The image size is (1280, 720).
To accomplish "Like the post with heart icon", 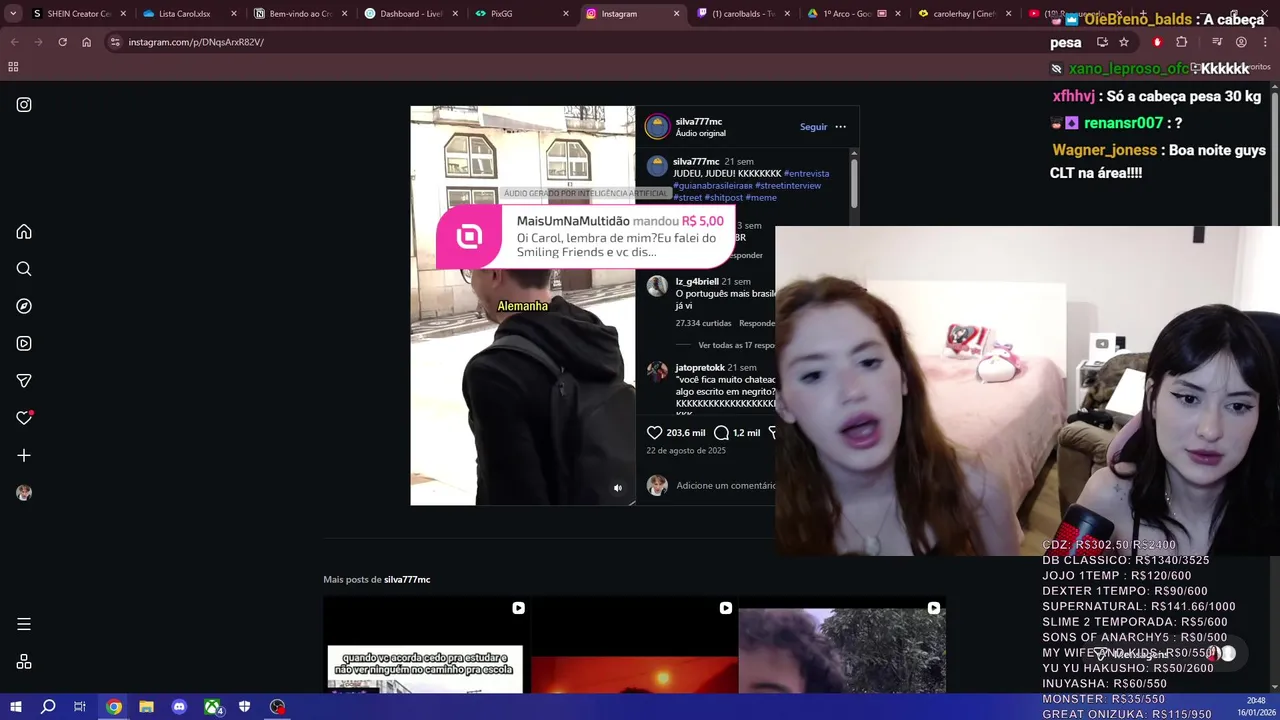I will [654, 432].
